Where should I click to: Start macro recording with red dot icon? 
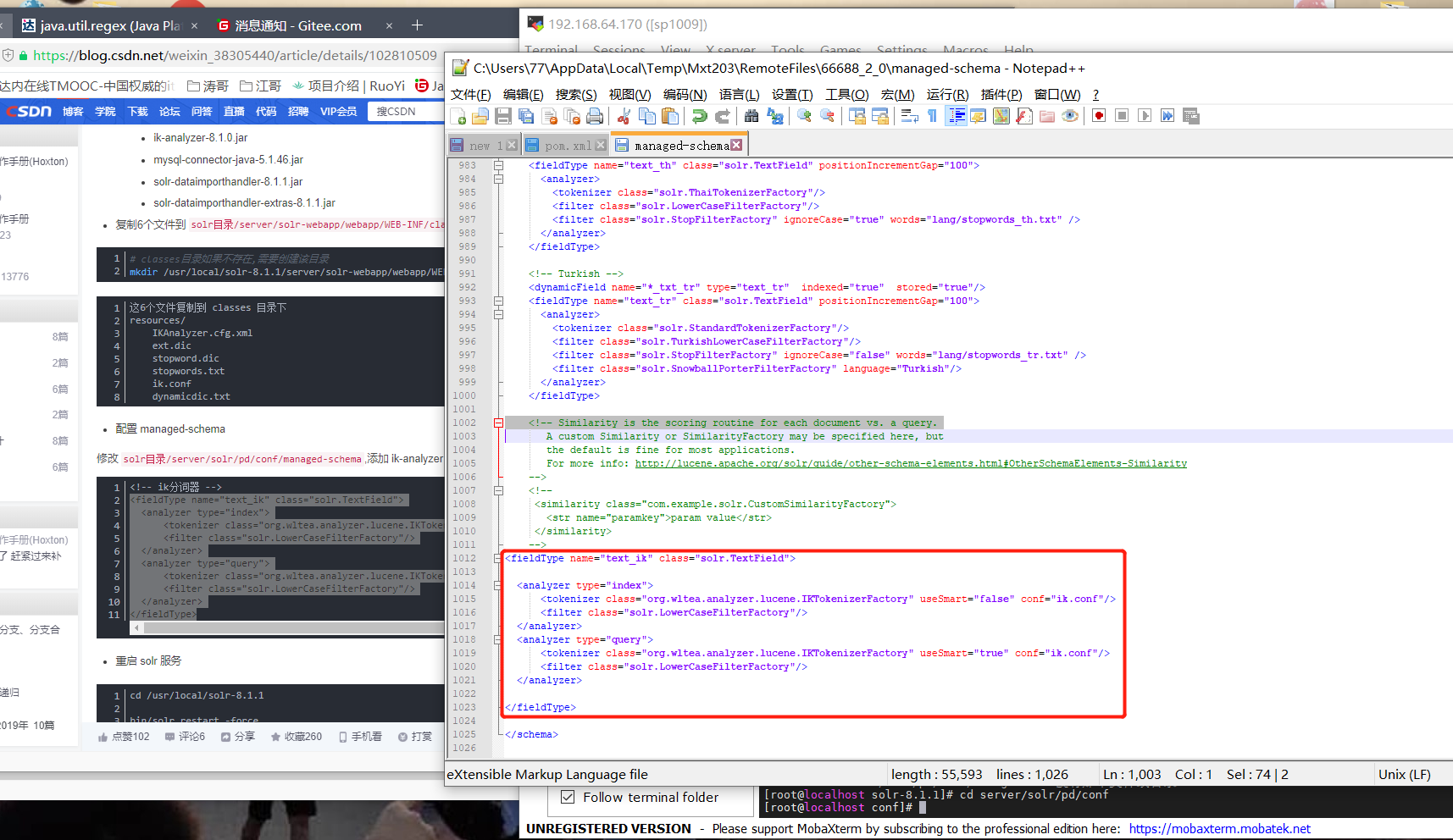click(1099, 116)
